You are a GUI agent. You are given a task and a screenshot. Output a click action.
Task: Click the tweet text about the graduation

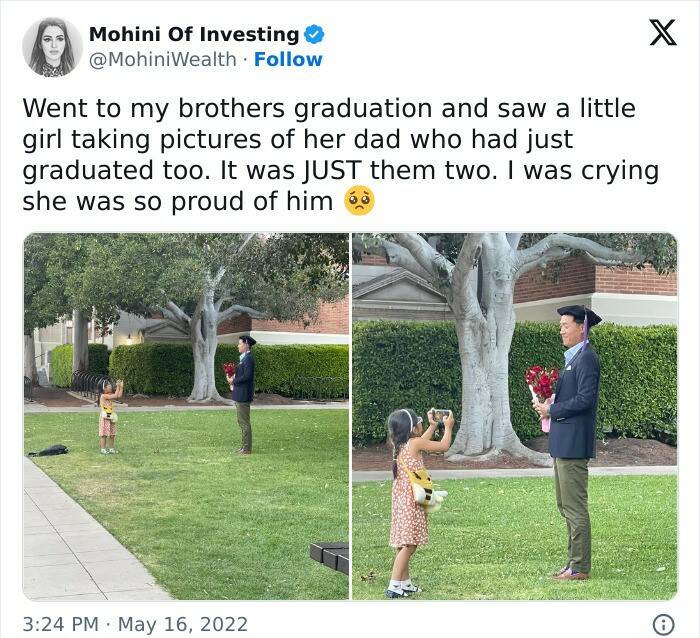340,154
